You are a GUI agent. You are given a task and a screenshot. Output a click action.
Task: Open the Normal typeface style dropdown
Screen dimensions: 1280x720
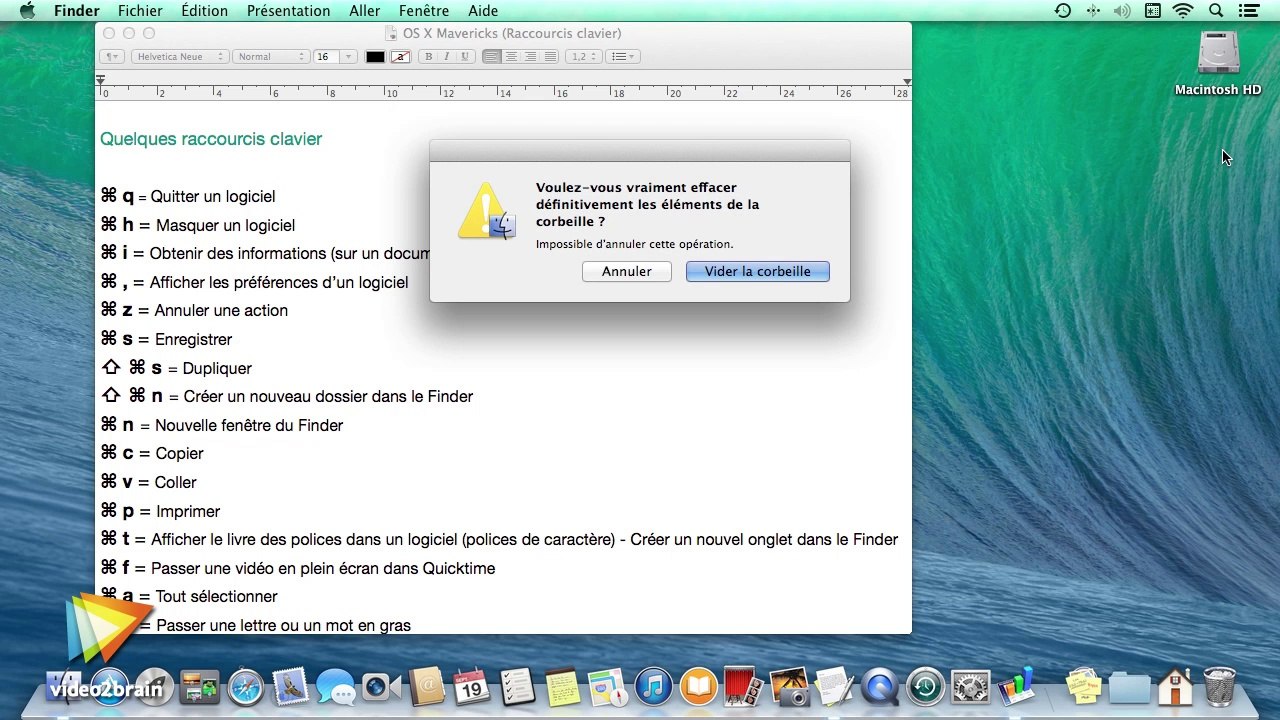pos(271,57)
